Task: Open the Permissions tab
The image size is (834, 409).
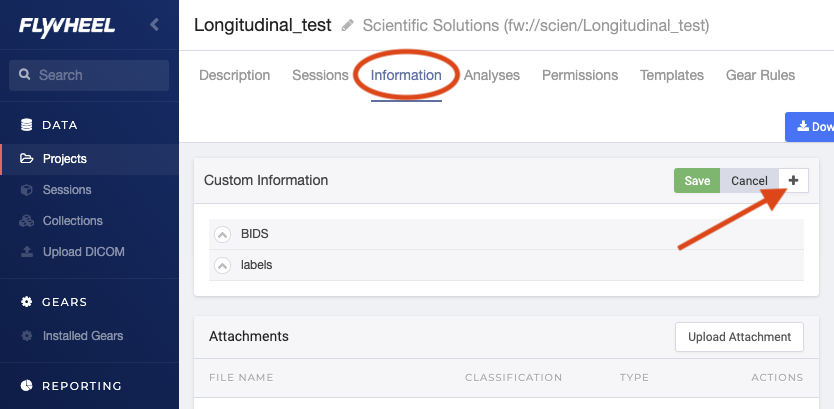Action: [x=580, y=76]
